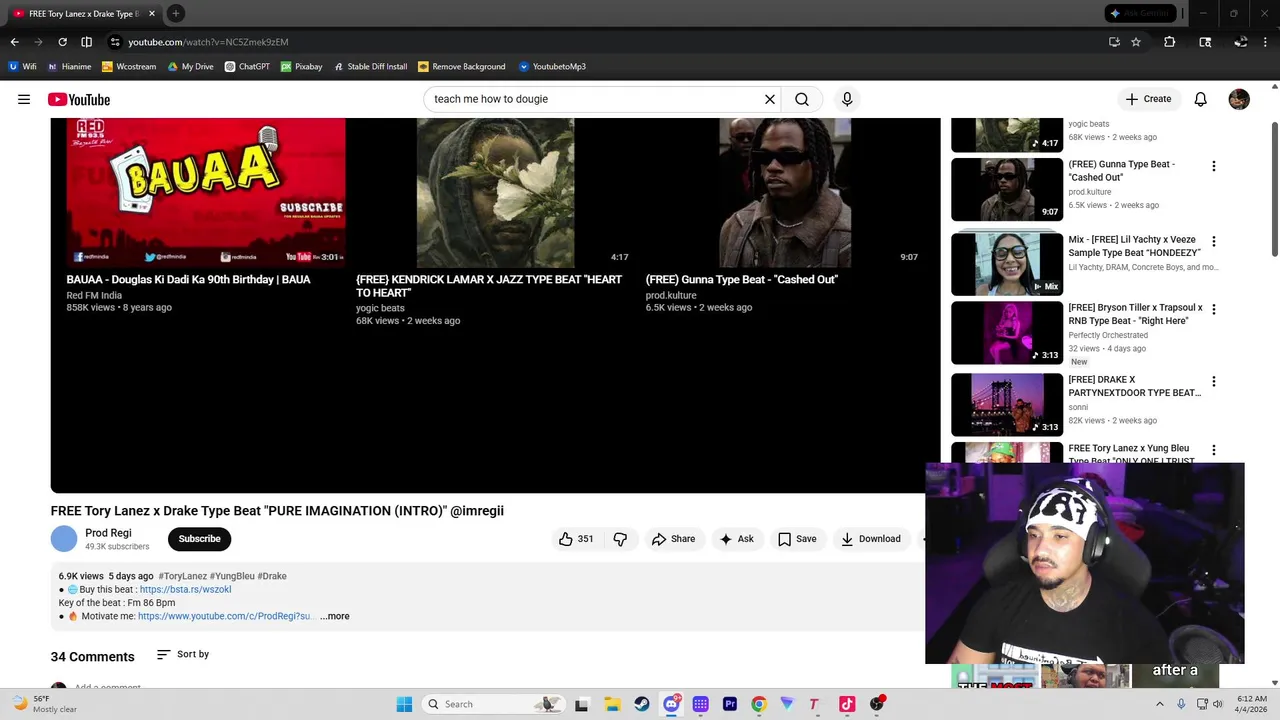Go to the YouTube home logo
The height and width of the screenshot is (720, 1280).
[79, 99]
